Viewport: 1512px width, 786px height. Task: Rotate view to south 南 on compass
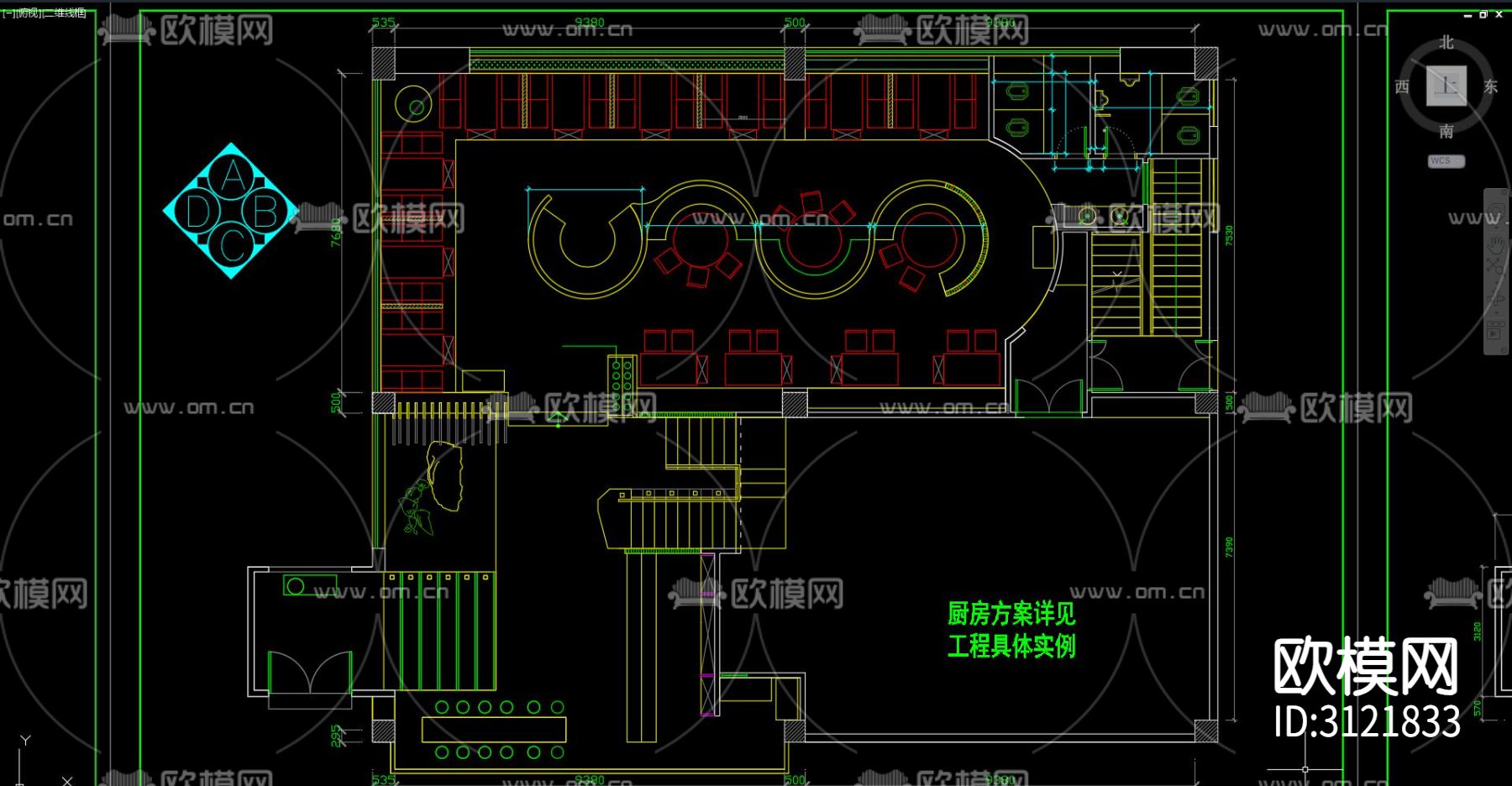click(1446, 131)
